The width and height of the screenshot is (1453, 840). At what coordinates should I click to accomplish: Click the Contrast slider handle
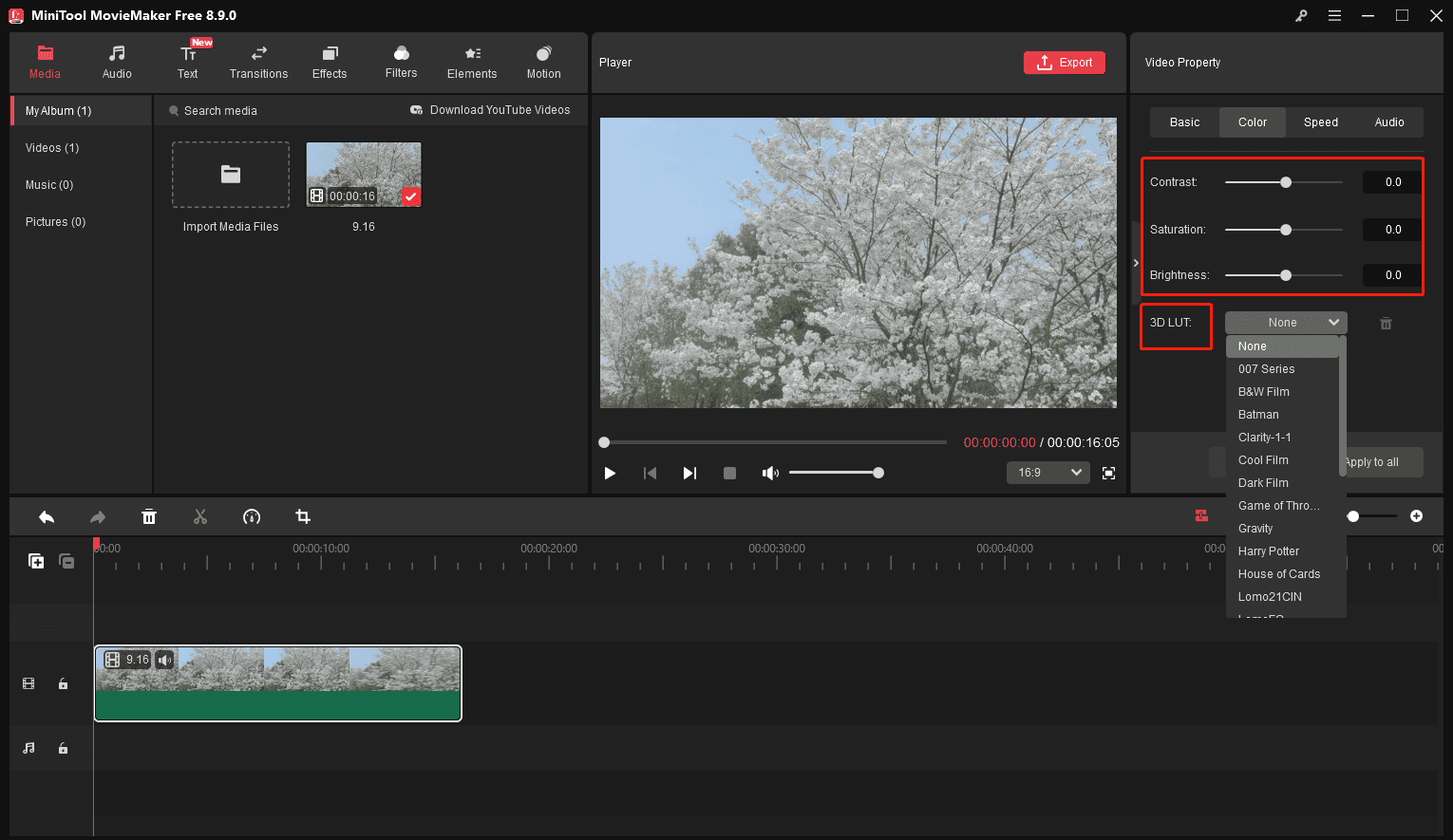[1286, 182]
